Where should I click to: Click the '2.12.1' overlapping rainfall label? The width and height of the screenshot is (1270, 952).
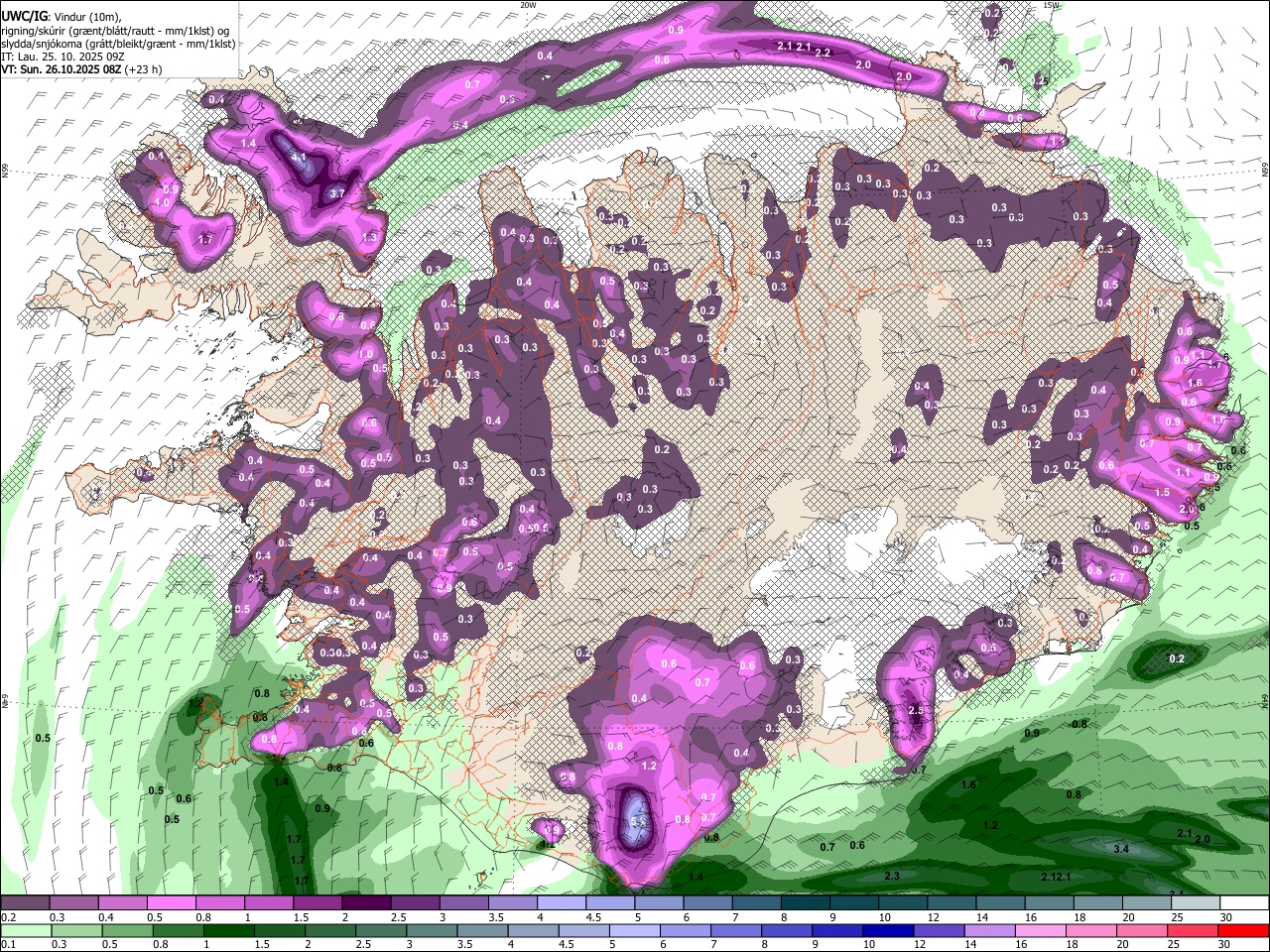[1058, 877]
